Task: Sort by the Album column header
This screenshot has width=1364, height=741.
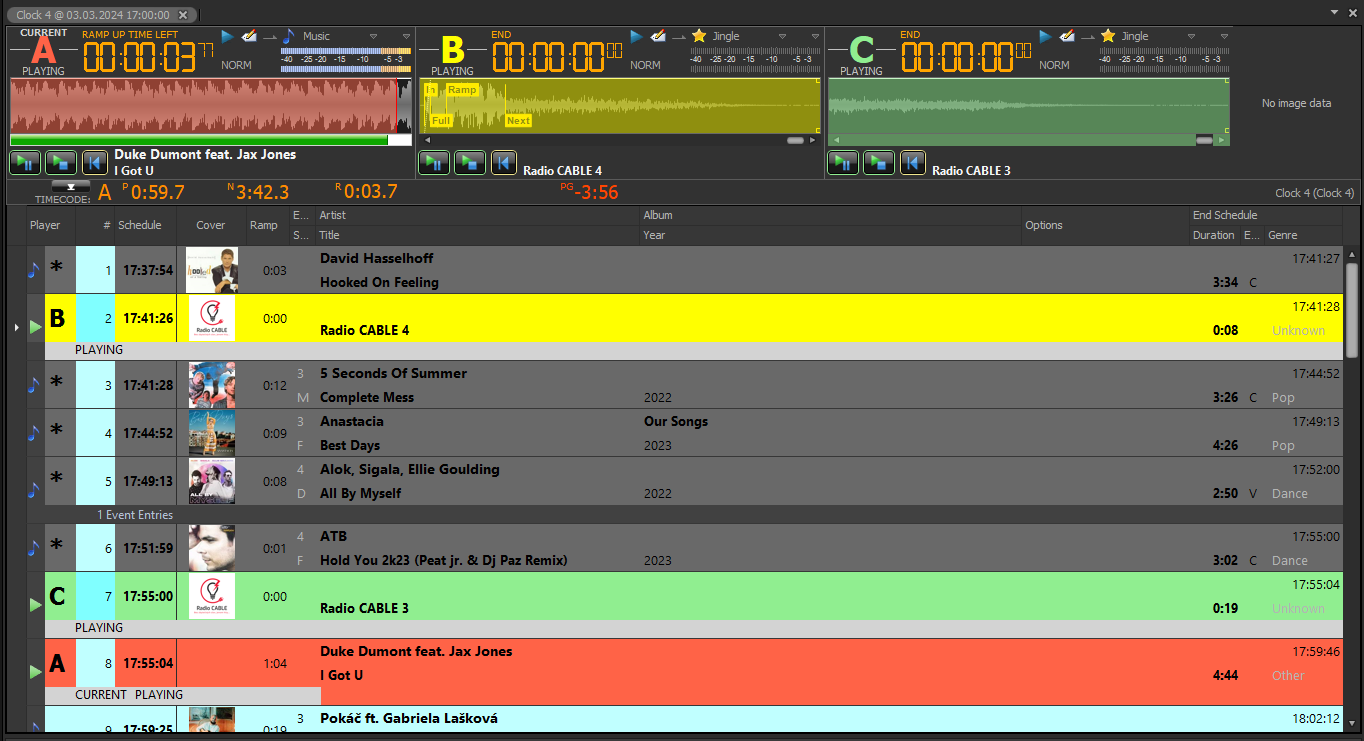Action: [830, 215]
